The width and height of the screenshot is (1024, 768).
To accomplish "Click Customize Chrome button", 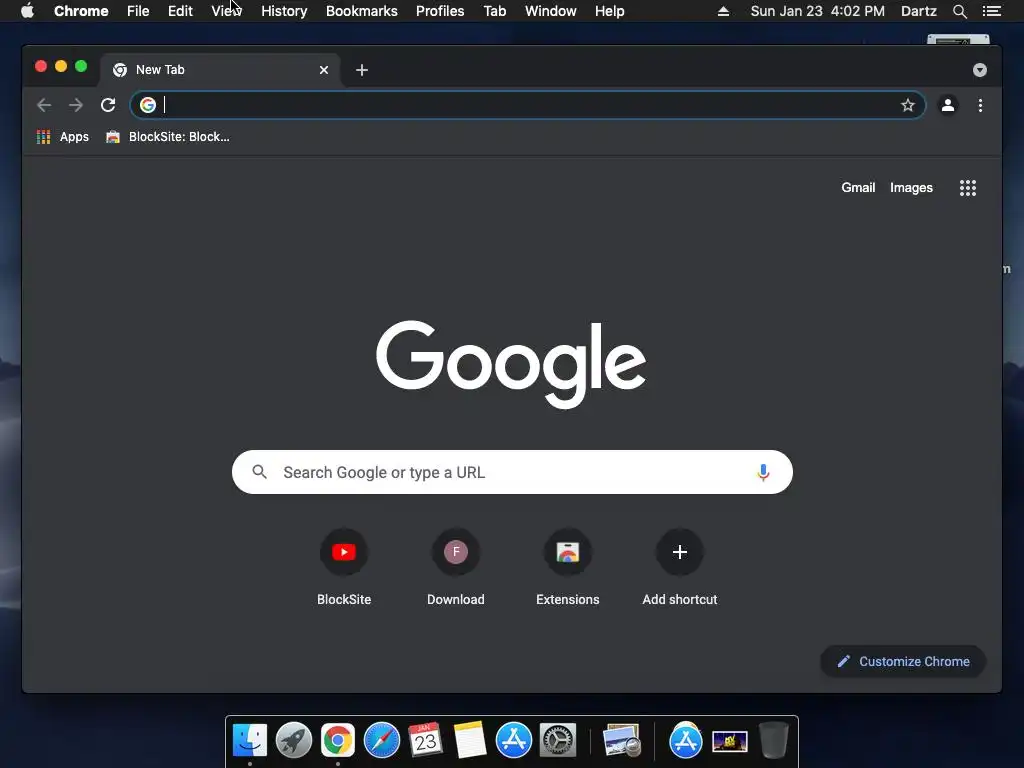I will [903, 662].
